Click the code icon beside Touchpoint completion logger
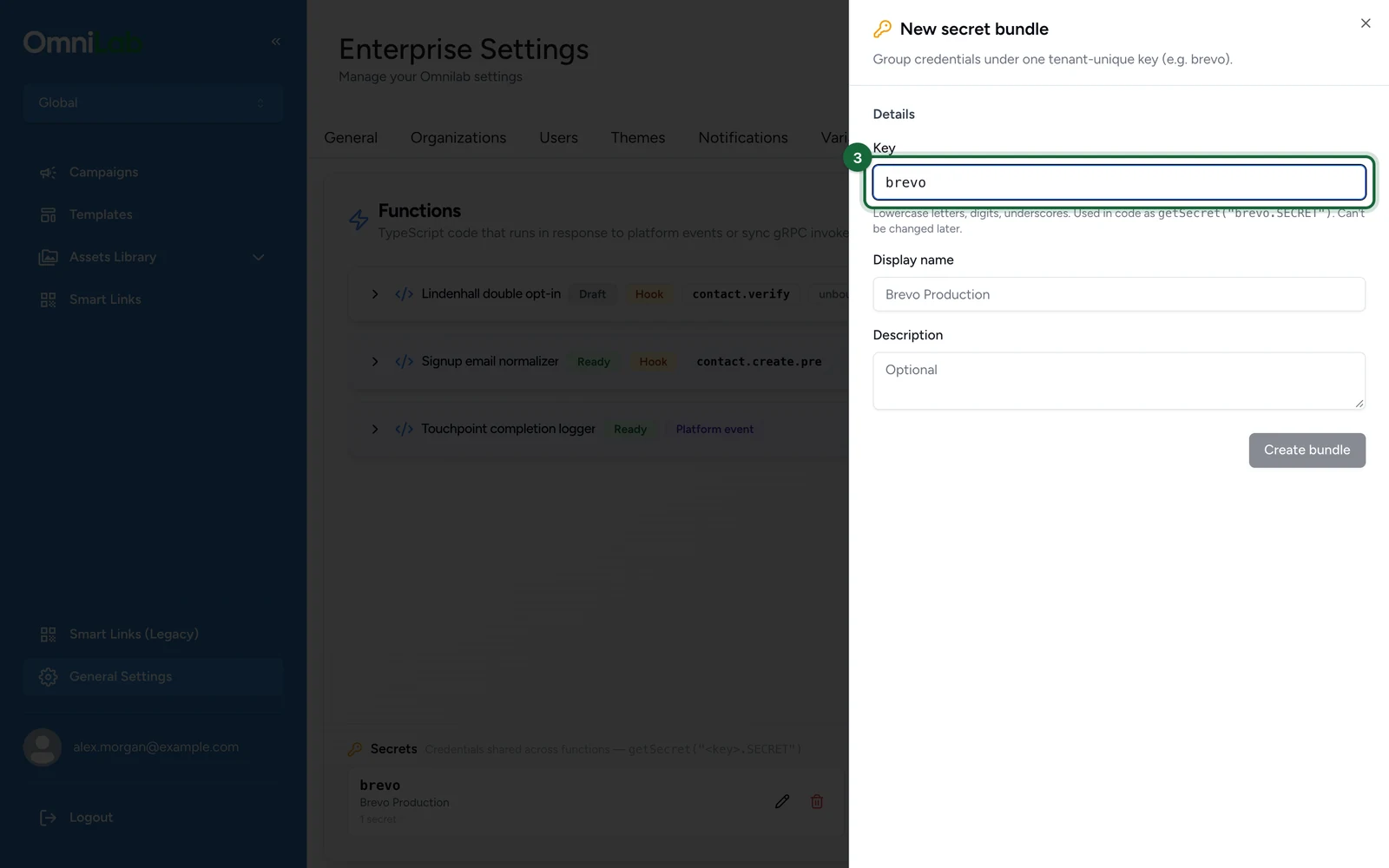This screenshot has height=868, width=1389. click(404, 429)
